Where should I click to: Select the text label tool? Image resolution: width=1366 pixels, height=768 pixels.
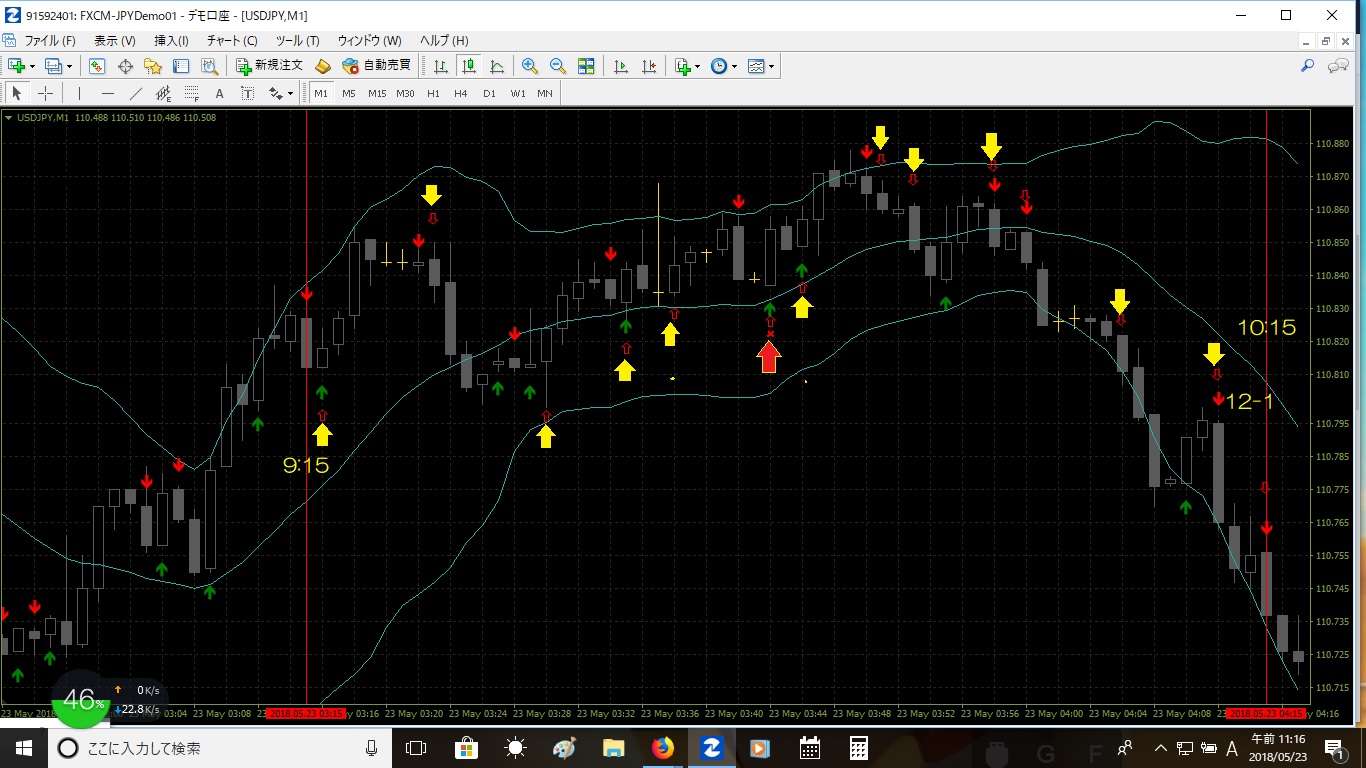pyautogui.click(x=248, y=93)
